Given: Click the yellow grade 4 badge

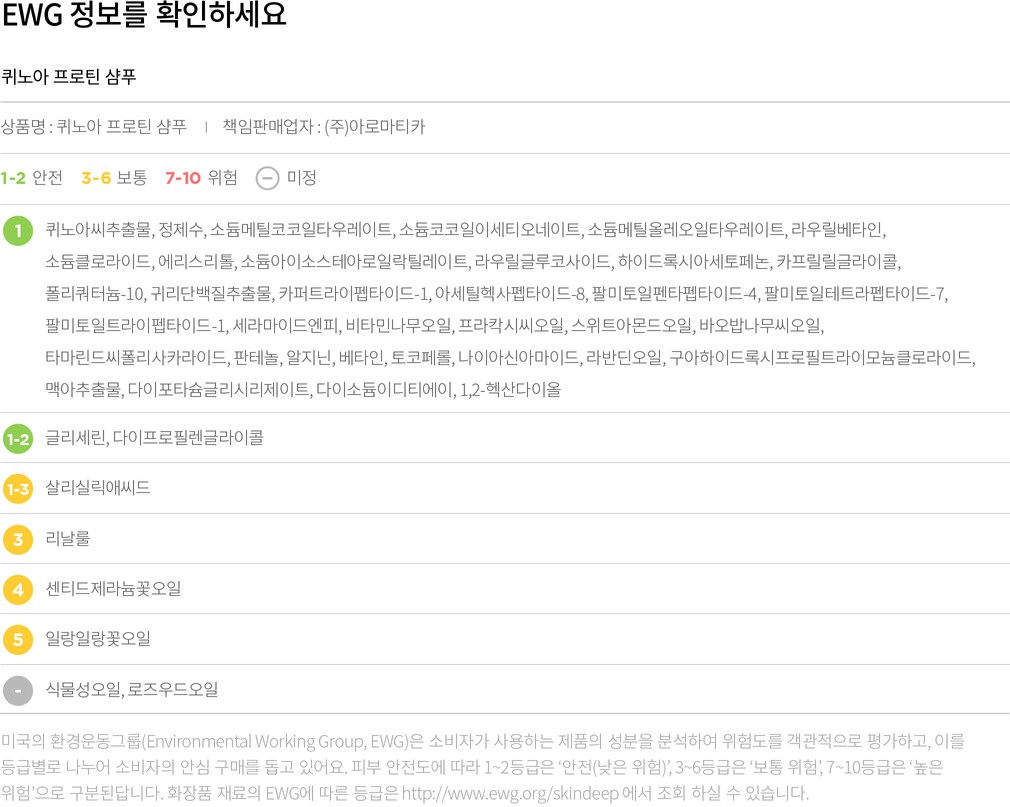Looking at the screenshot, I should pyautogui.click(x=18, y=589).
